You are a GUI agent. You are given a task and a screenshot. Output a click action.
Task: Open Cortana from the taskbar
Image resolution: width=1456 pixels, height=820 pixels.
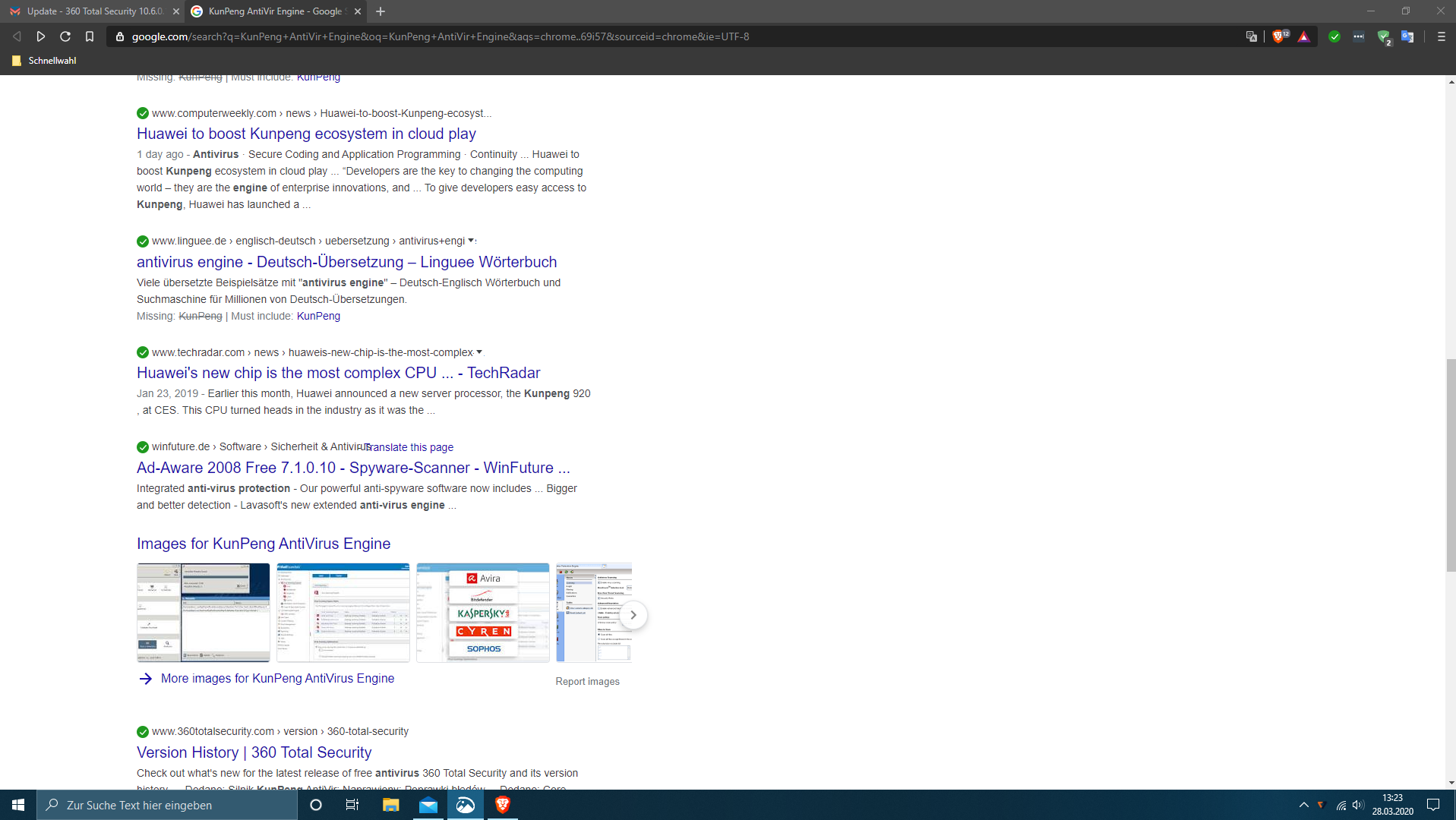tap(316, 805)
